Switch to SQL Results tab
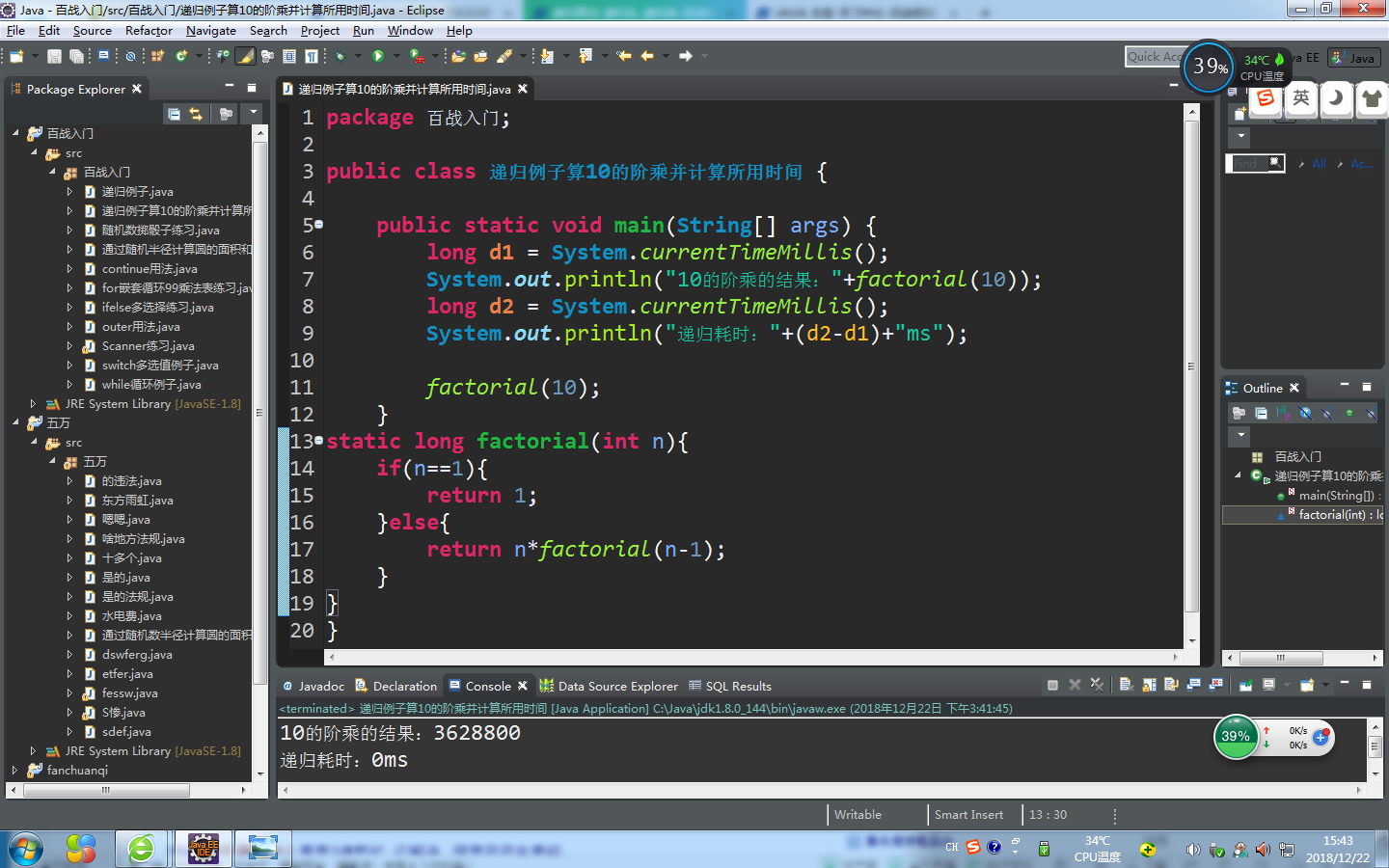This screenshot has width=1389, height=868. [730, 686]
